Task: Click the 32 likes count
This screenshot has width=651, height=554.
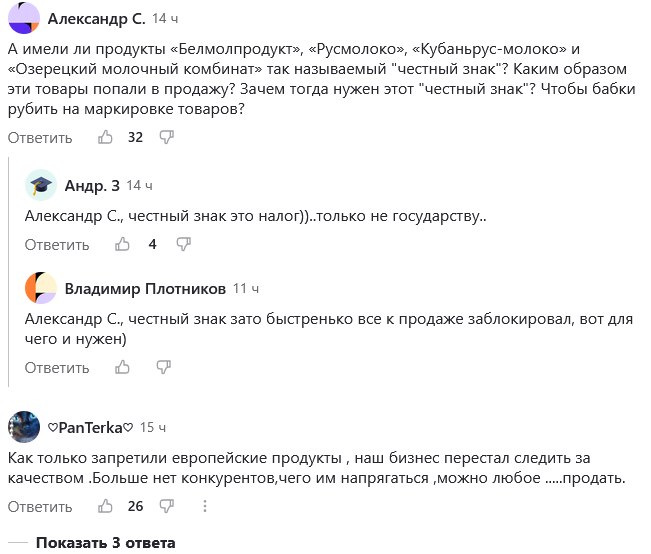Action: tap(136, 137)
